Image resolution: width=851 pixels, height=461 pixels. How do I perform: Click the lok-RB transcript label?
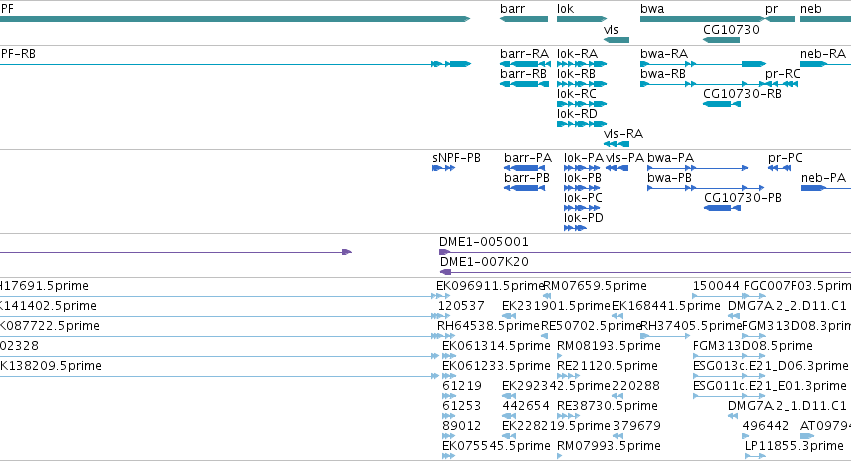pyautogui.click(x=576, y=74)
